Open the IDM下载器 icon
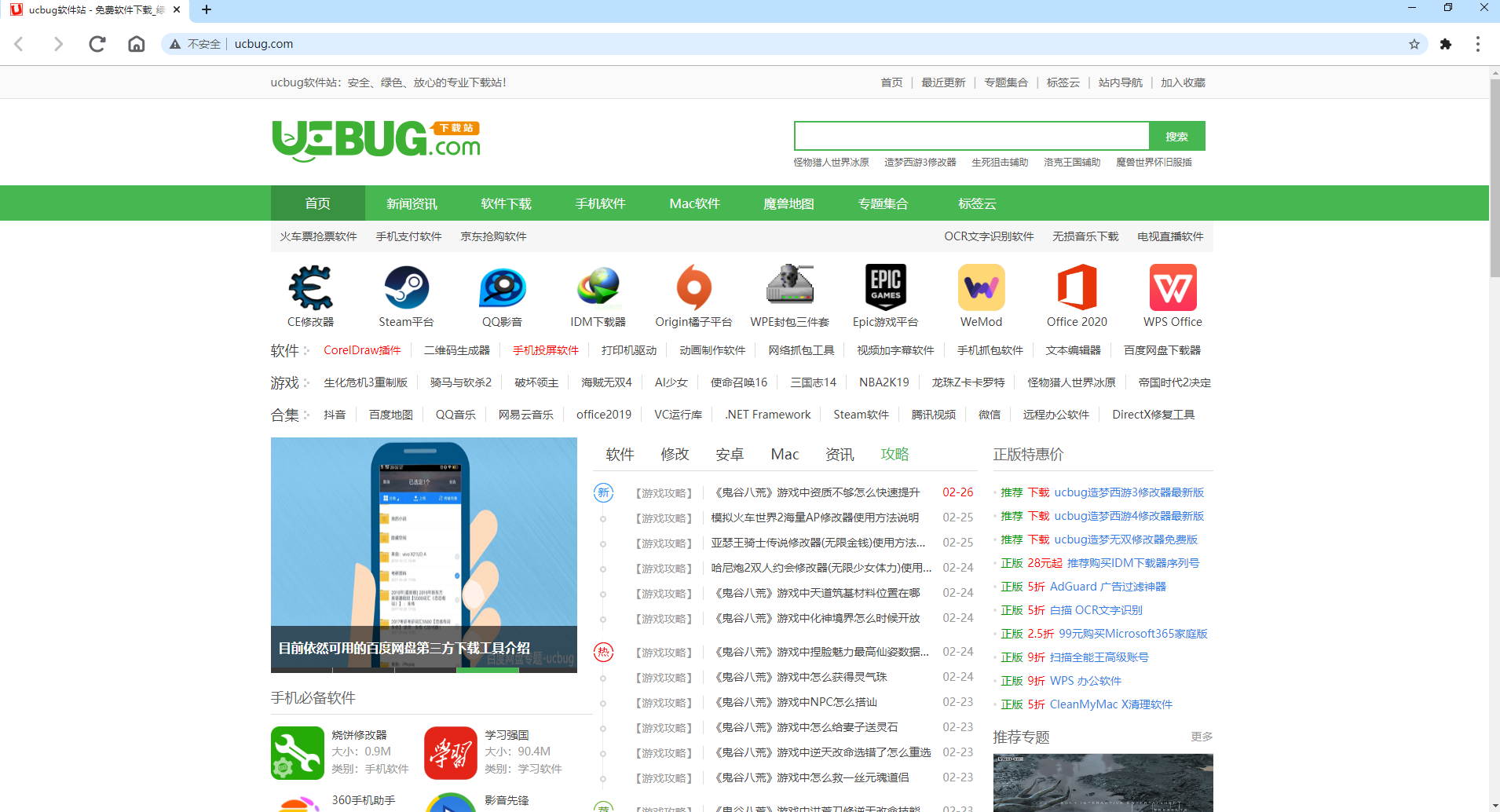 598,287
